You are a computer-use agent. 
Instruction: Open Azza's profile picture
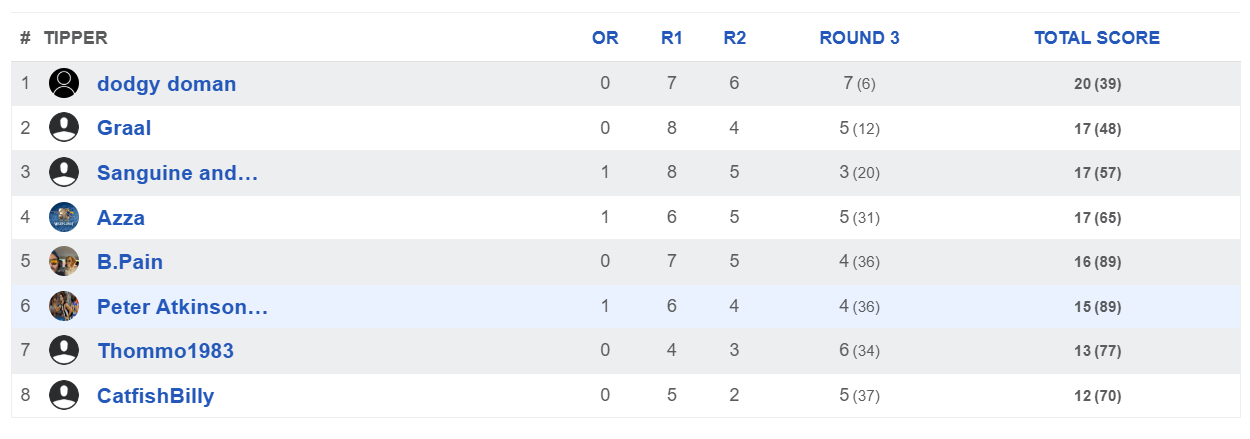pos(64,217)
